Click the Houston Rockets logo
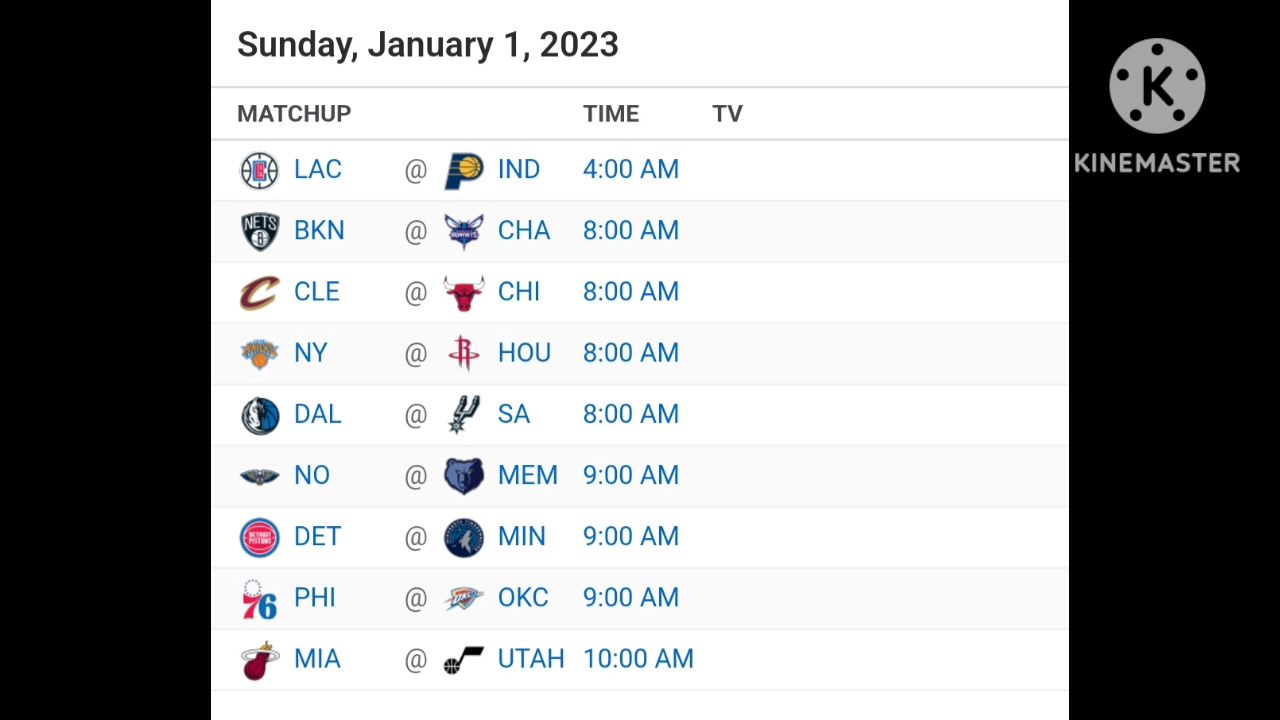Screen dimensions: 1280x720 tap(464, 353)
